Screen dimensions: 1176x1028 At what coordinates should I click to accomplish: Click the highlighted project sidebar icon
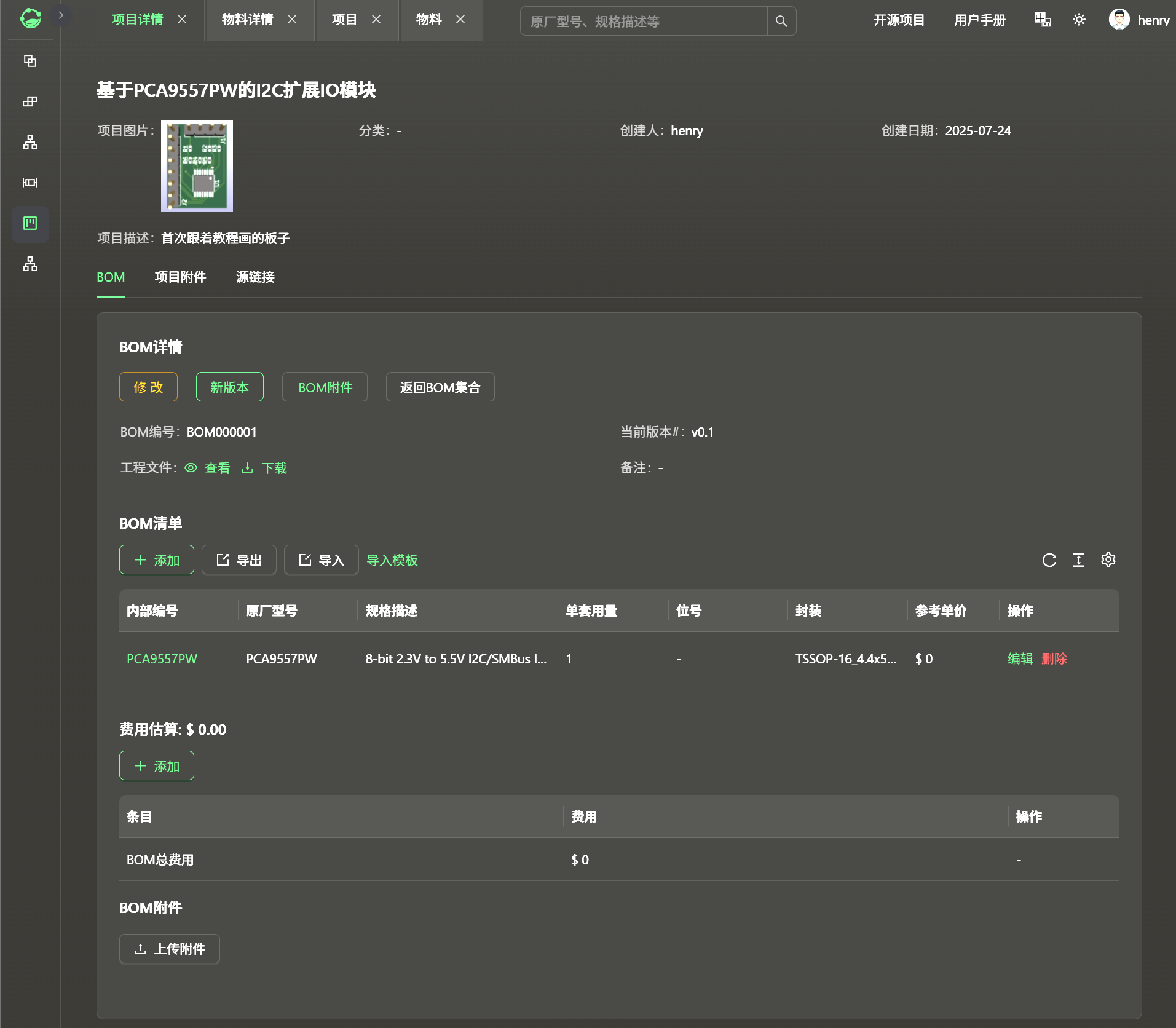(x=30, y=224)
